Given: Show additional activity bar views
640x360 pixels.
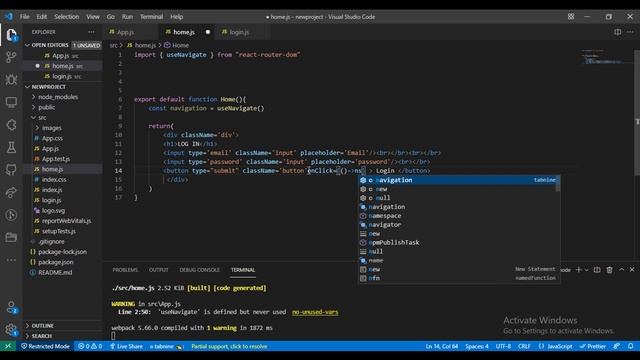Looking at the screenshot, I should [x=11, y=260].
